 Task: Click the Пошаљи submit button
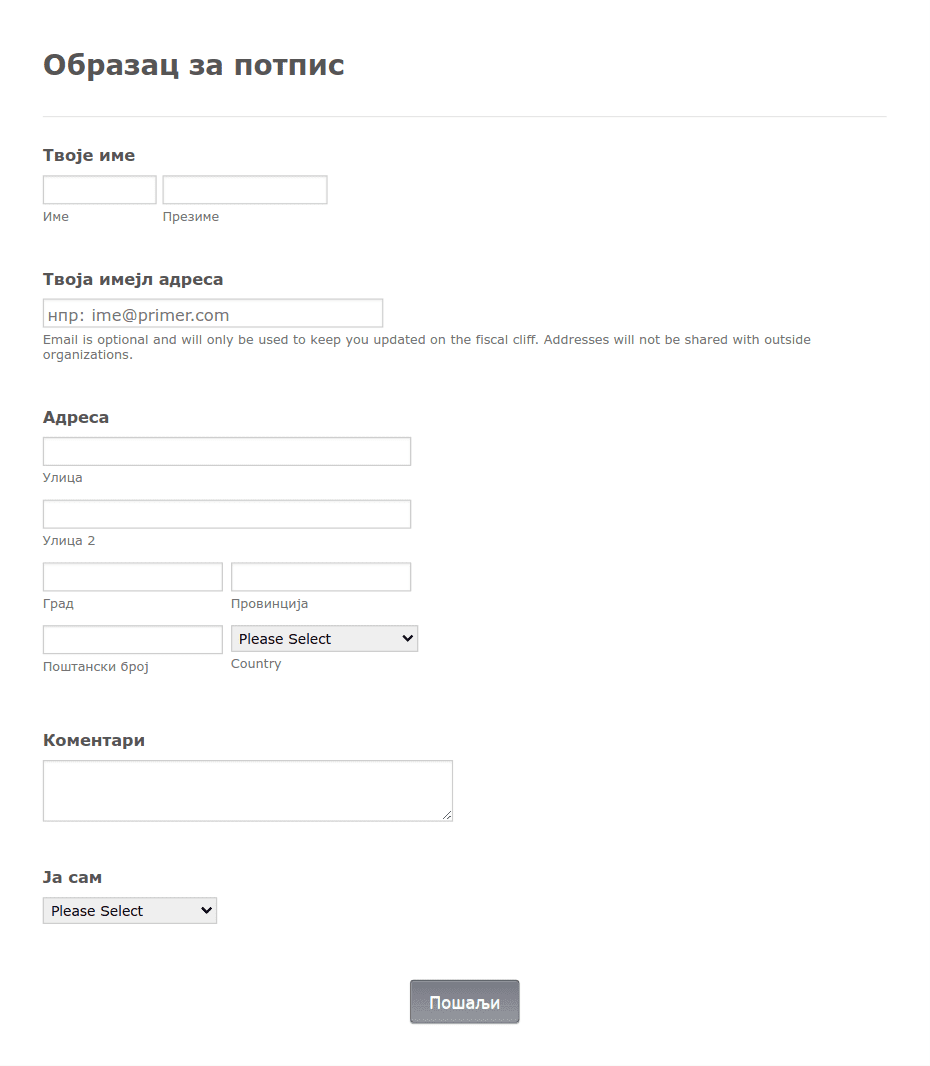[464, 1002]
